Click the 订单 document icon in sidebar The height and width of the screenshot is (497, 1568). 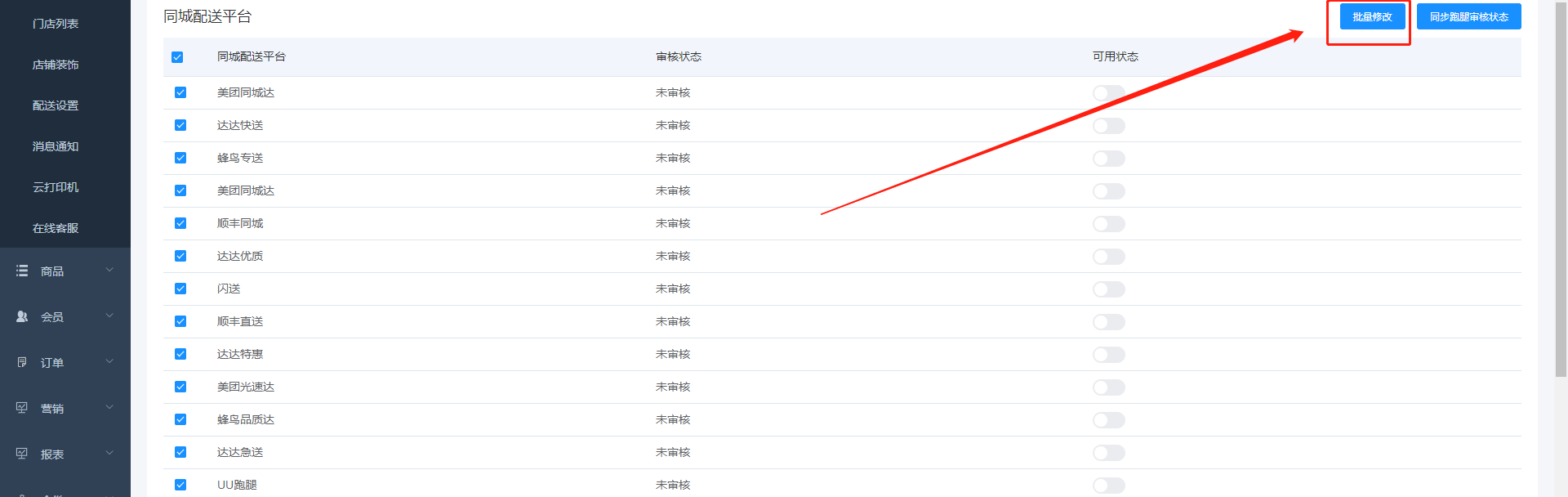[22, 362]
